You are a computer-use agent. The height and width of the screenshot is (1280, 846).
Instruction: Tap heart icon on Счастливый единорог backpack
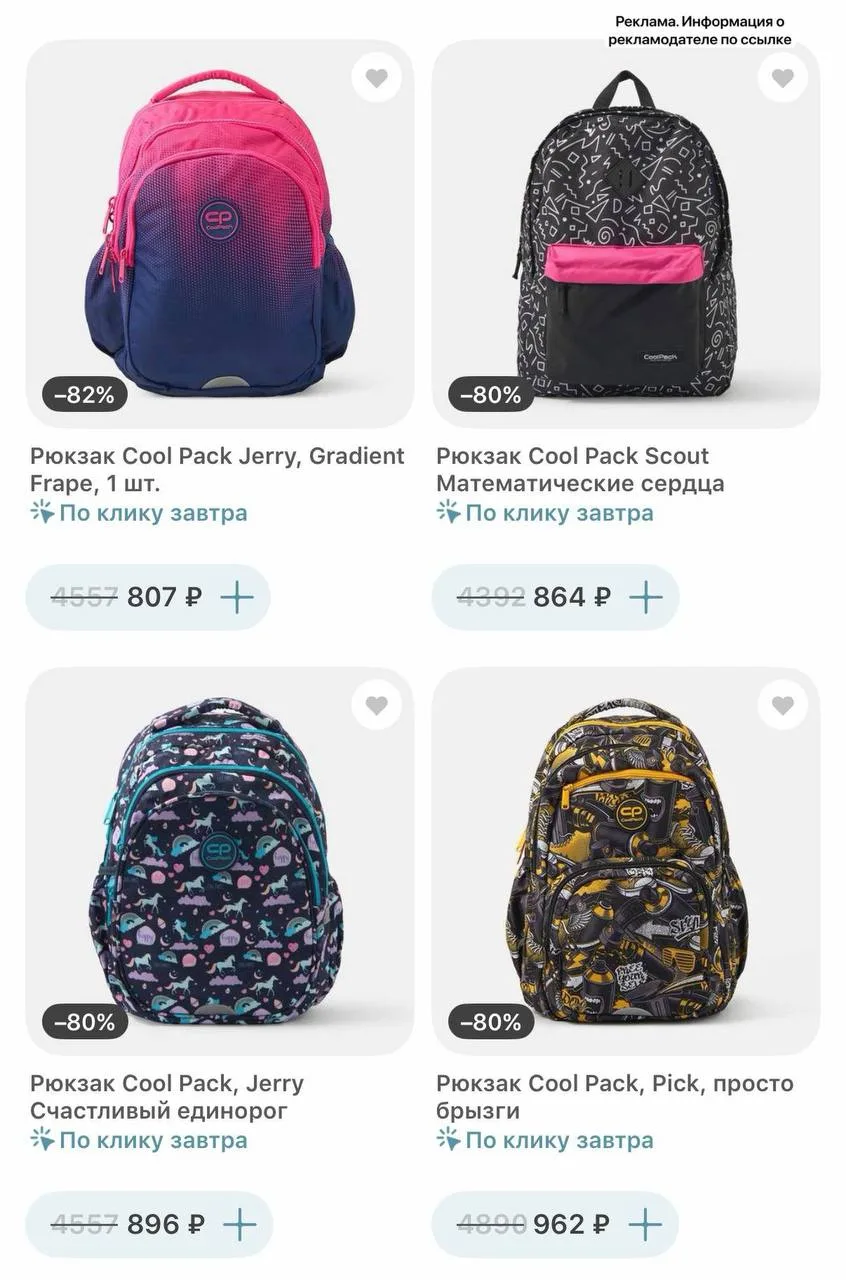[x=376, y=705]
